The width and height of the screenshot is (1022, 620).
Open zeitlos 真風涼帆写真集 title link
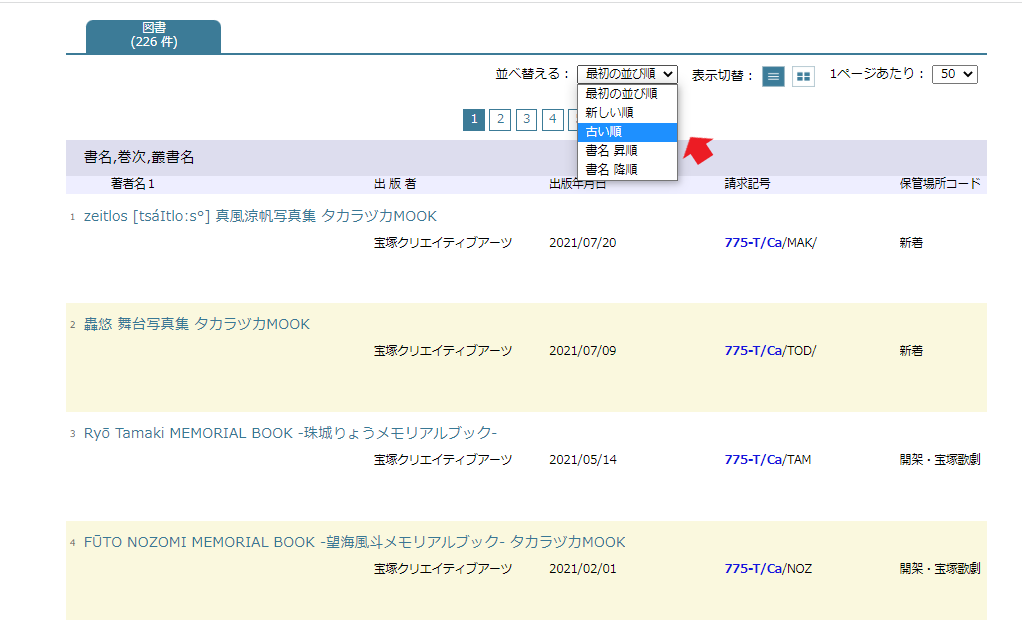pos(260,216)
